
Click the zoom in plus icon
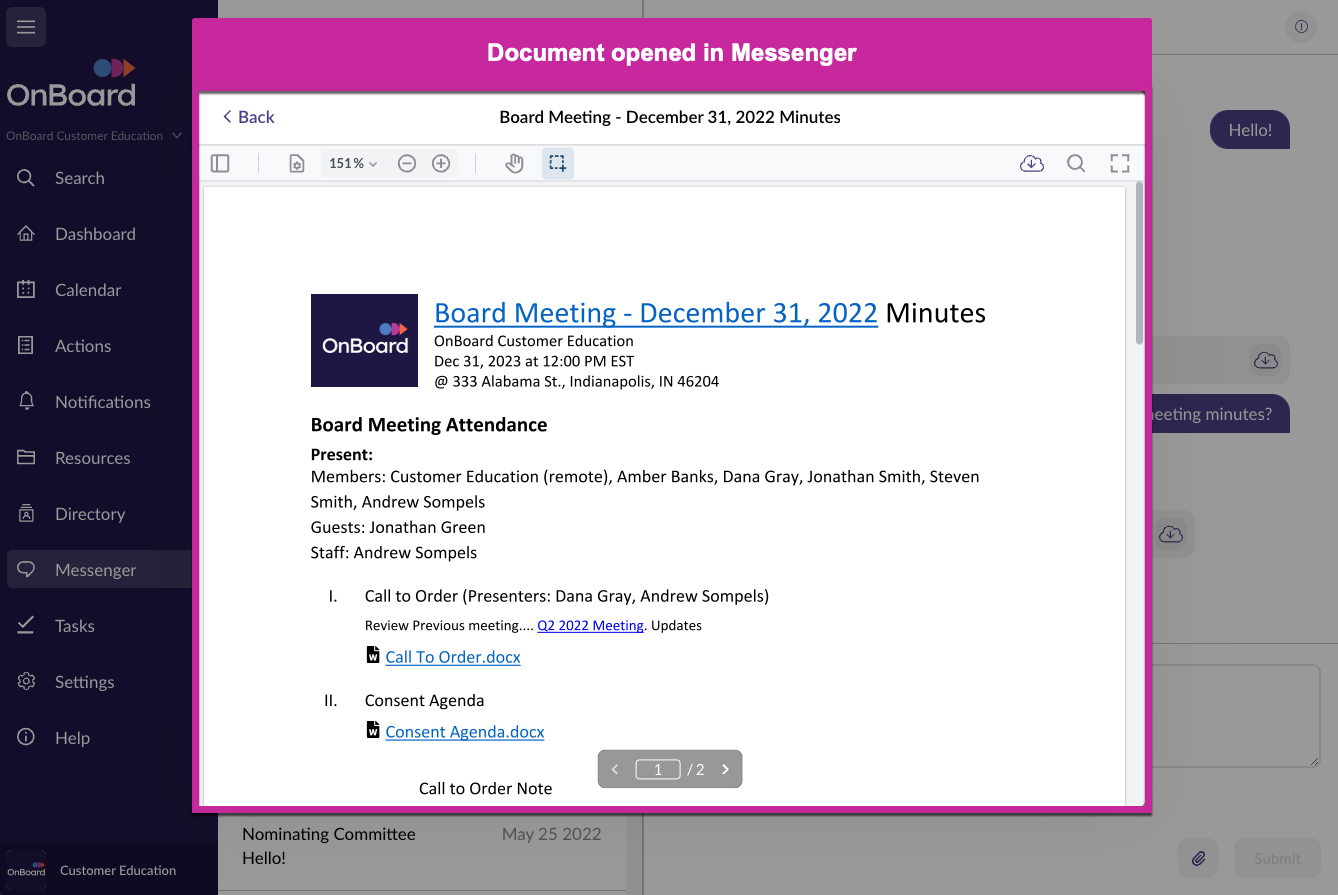pos(441,164)
